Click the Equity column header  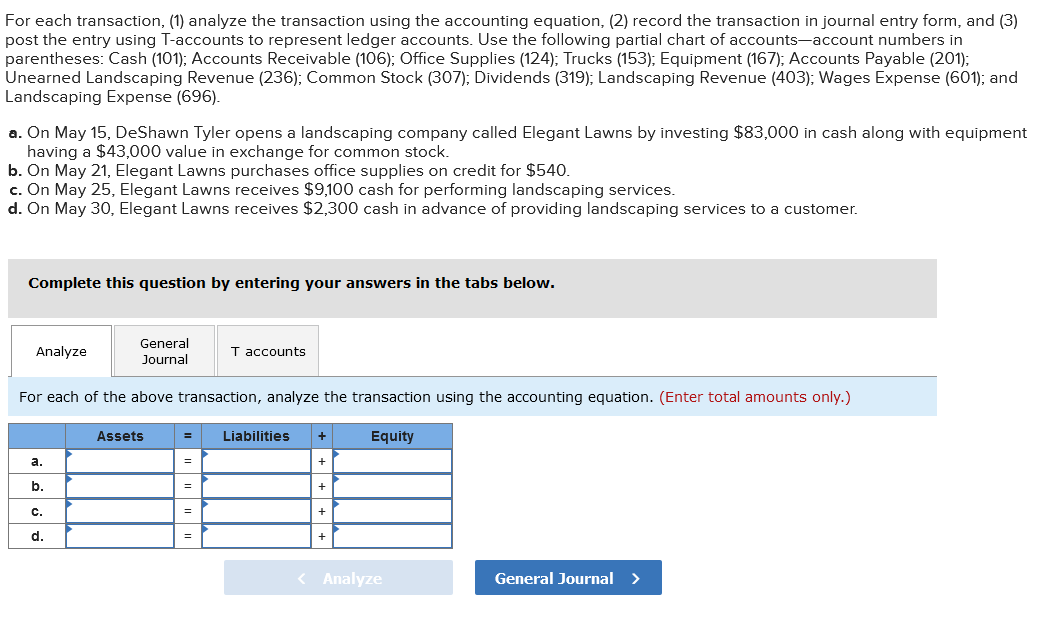pos(392,436)
